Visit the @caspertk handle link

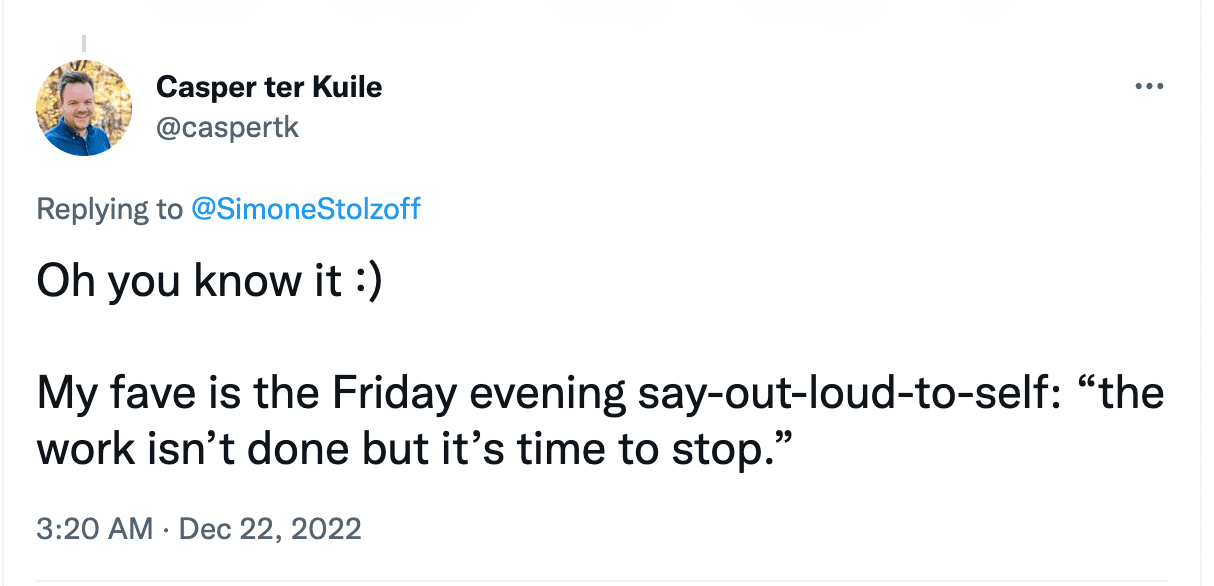228,128
